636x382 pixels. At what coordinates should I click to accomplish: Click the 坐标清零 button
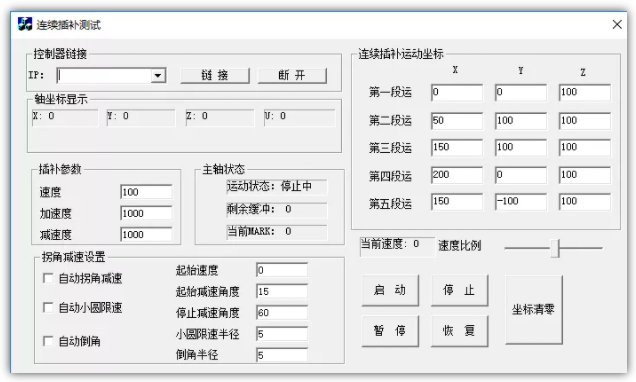(x=533, y=310)
